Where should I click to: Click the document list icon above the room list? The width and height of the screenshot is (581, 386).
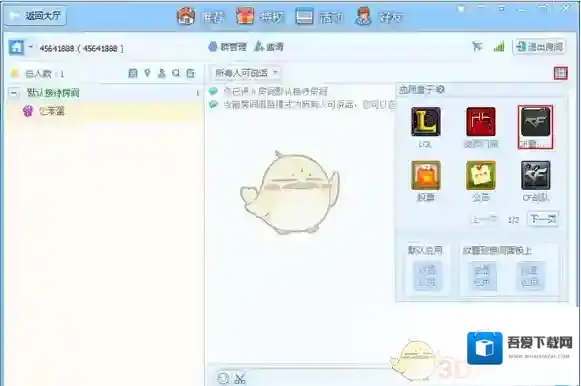[x=132, y=73]
